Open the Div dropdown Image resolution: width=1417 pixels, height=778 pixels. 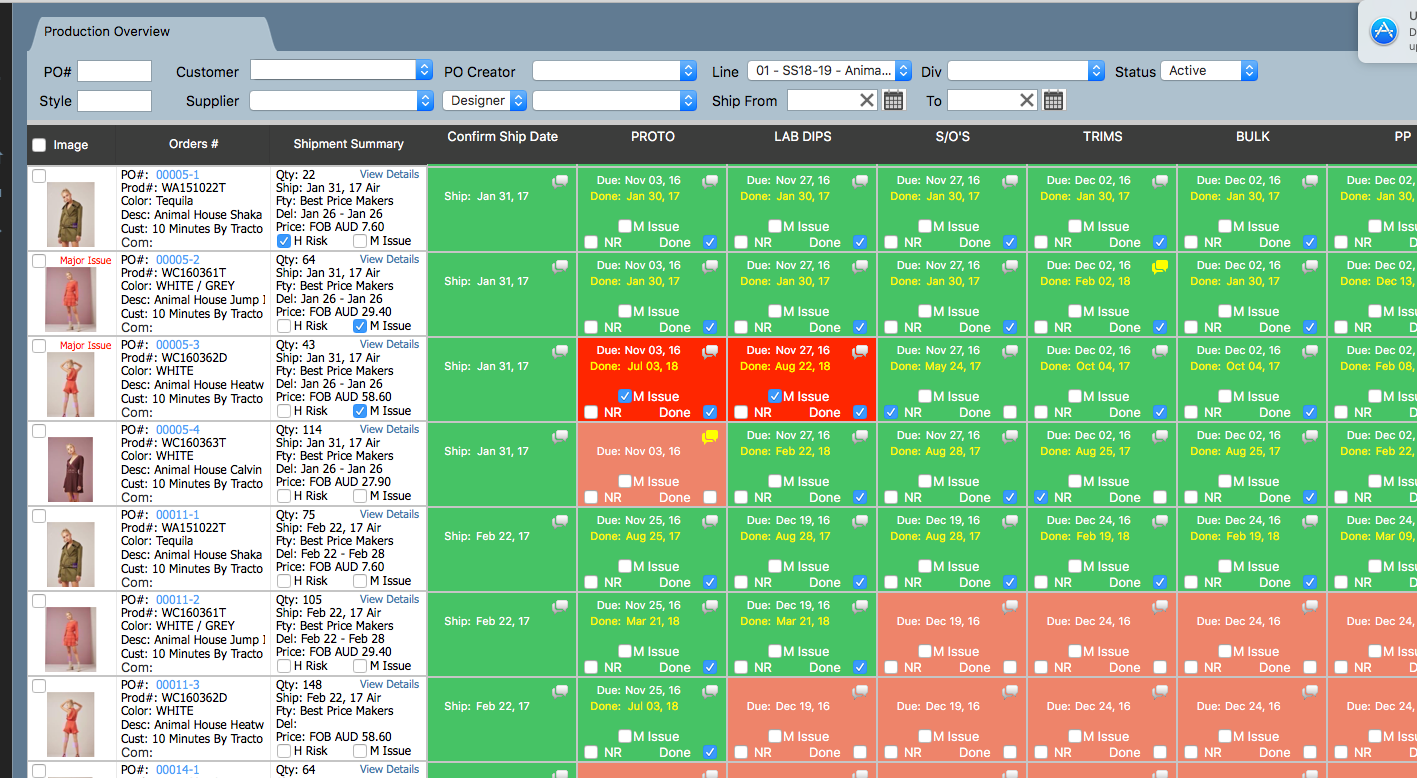pos(1025,71)
